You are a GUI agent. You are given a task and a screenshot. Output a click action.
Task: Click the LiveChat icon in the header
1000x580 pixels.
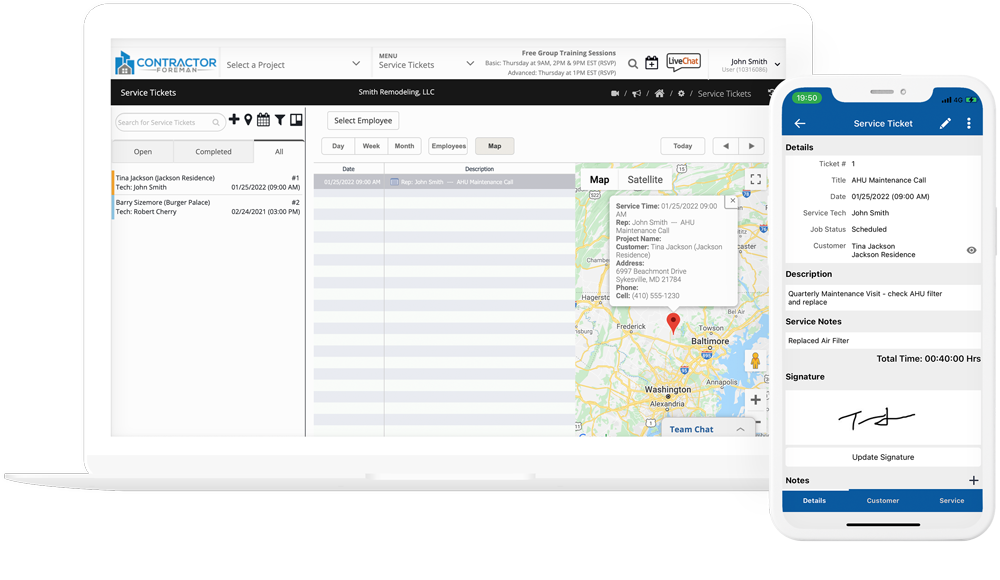(x=683, y=63)
